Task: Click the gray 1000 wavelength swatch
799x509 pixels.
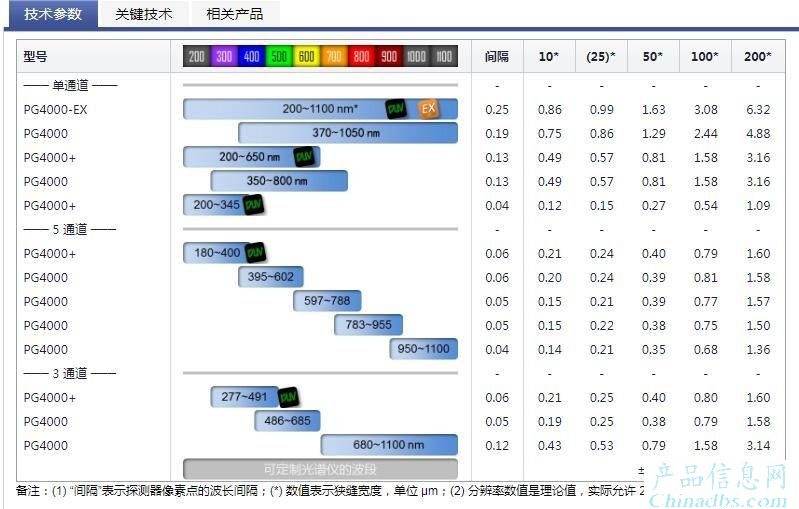Action: tap(417, 56)
